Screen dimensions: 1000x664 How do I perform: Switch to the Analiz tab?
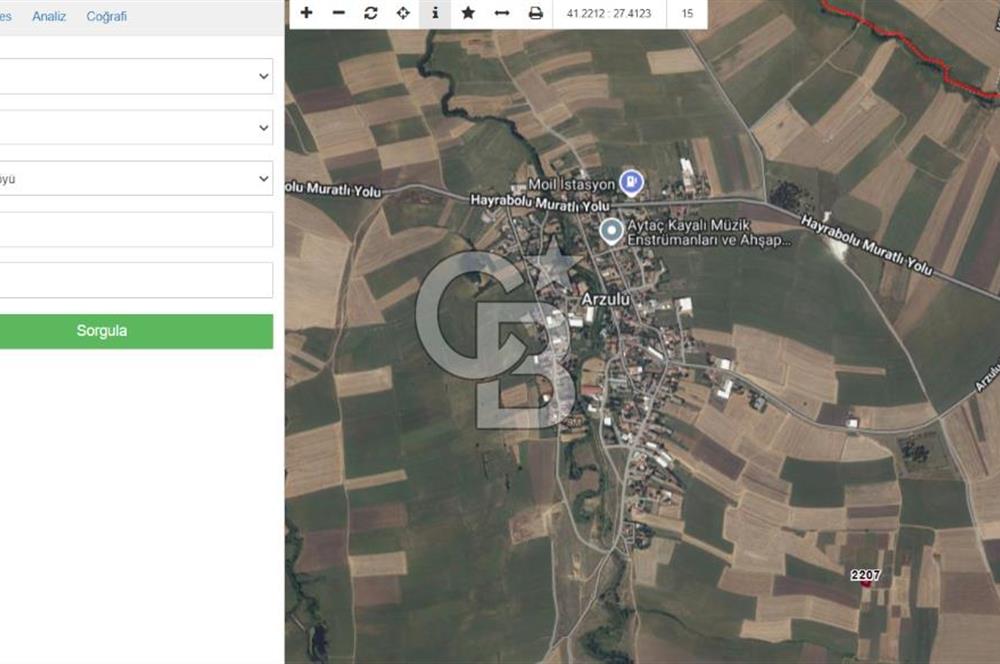(x=49, y=17)
